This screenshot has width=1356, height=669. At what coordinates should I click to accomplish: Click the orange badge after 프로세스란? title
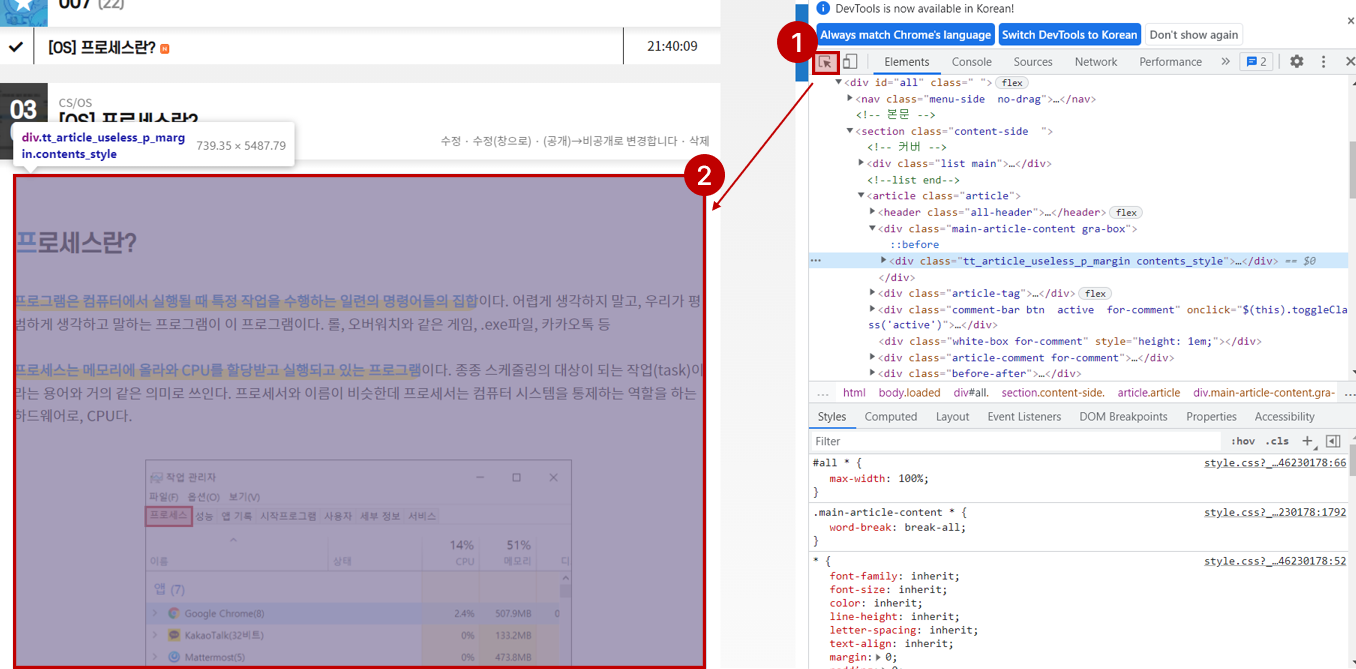click(x=165, y=48)
